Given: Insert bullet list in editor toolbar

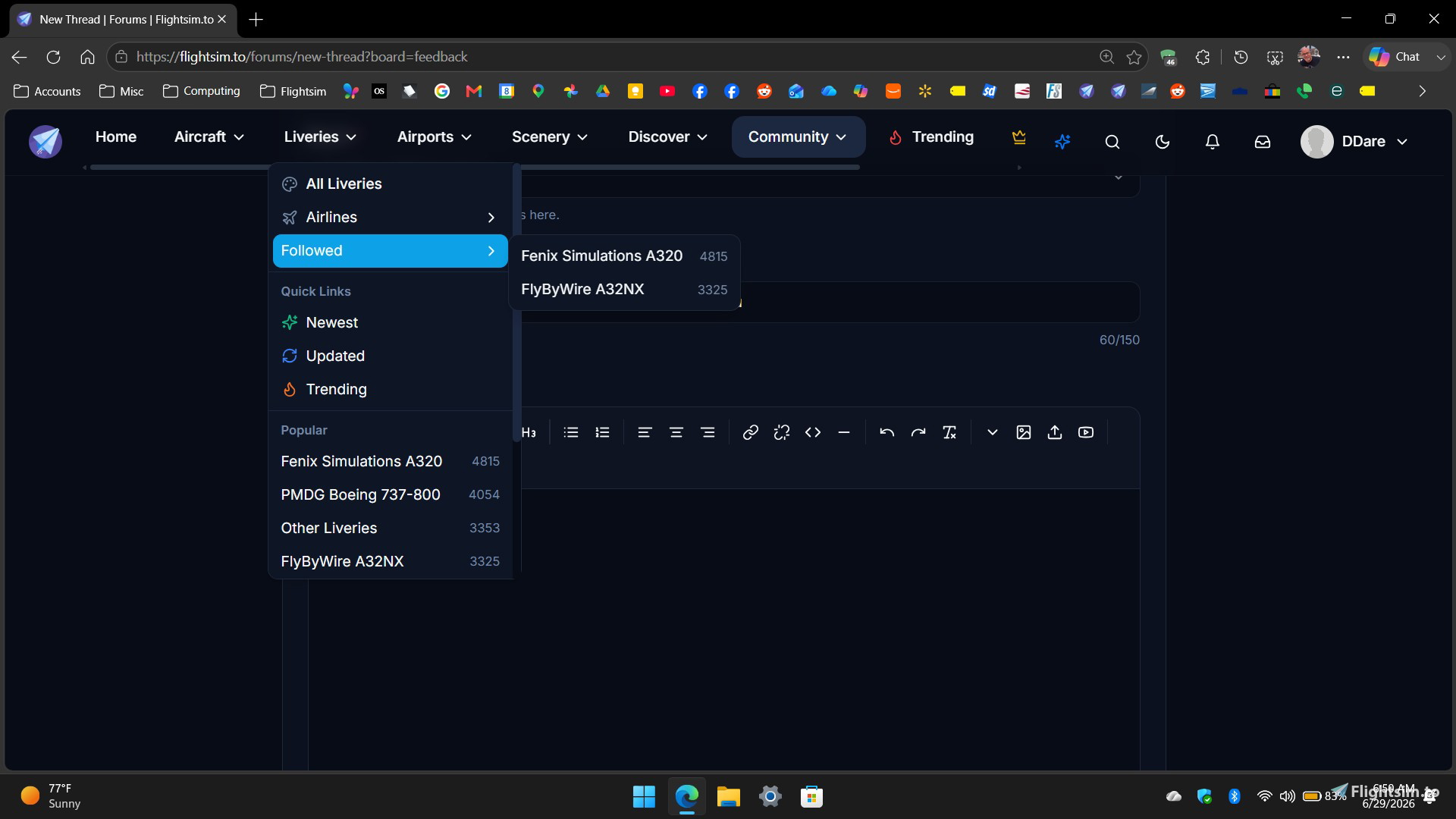Looking at the screenshot, I should coord(571,432).
